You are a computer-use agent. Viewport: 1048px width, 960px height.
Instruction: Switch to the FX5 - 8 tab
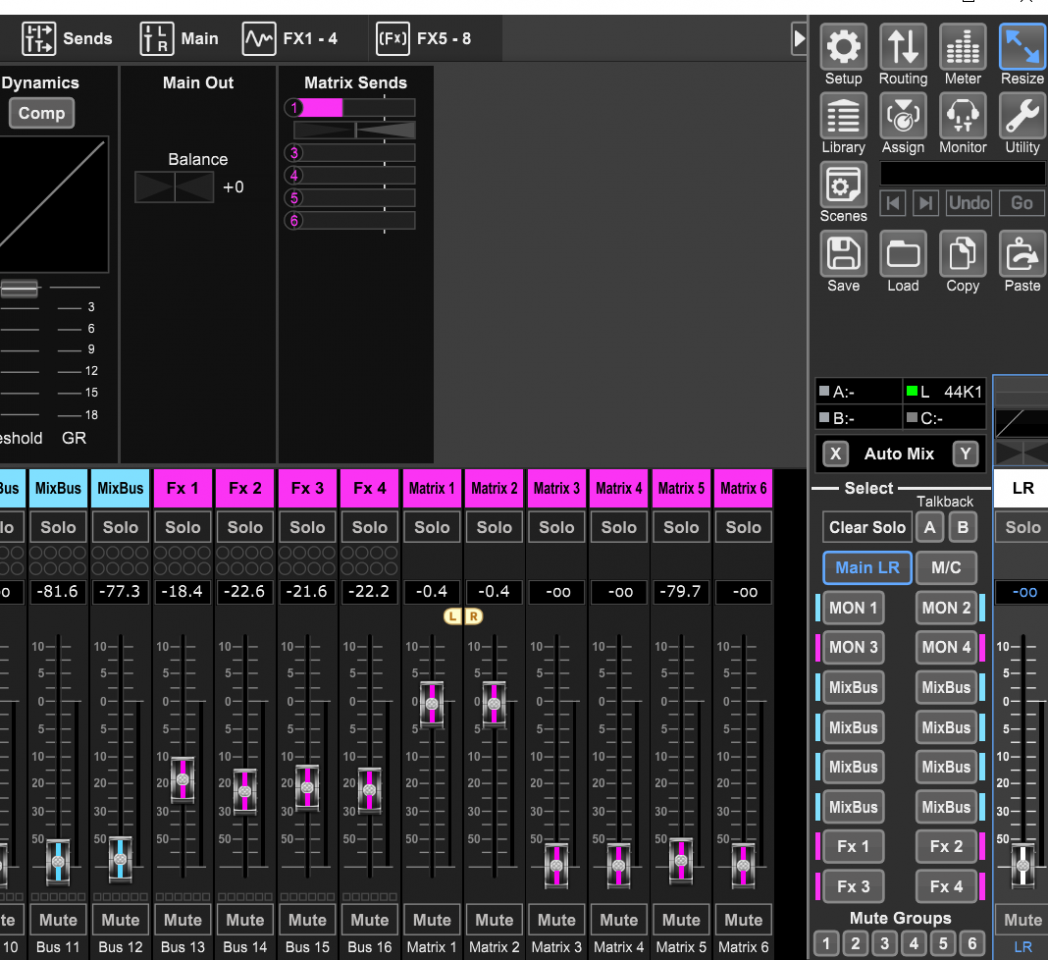coord(424,39)
